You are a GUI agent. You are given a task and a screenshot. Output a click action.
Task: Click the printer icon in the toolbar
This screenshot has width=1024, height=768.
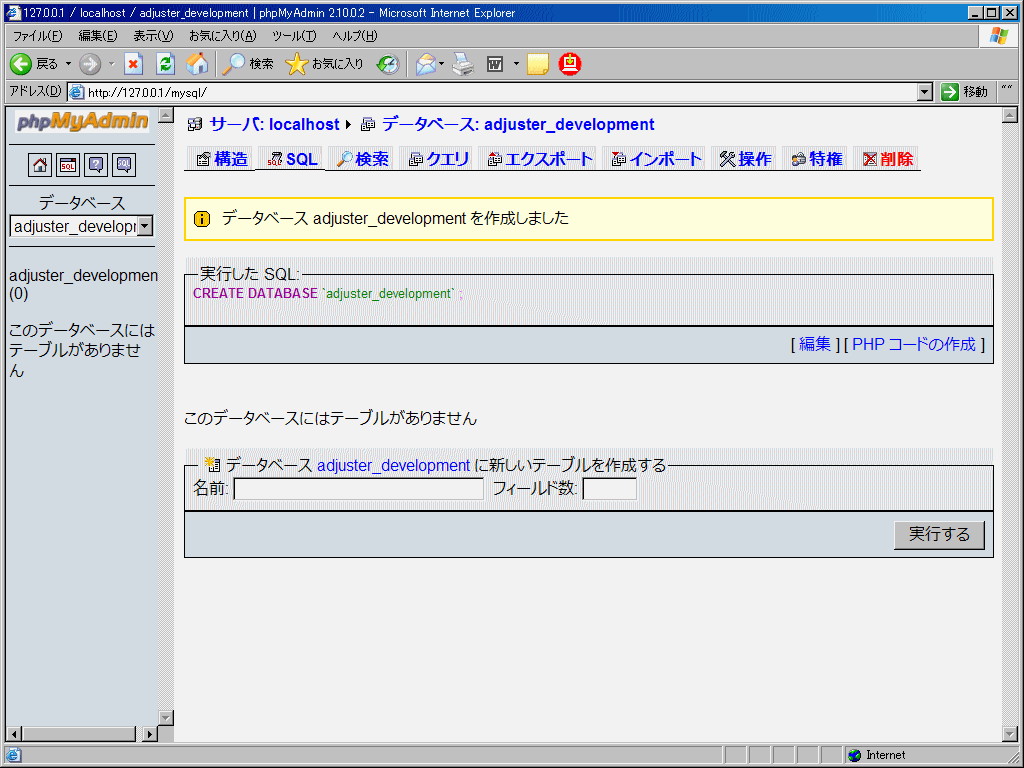pos(462,63)
